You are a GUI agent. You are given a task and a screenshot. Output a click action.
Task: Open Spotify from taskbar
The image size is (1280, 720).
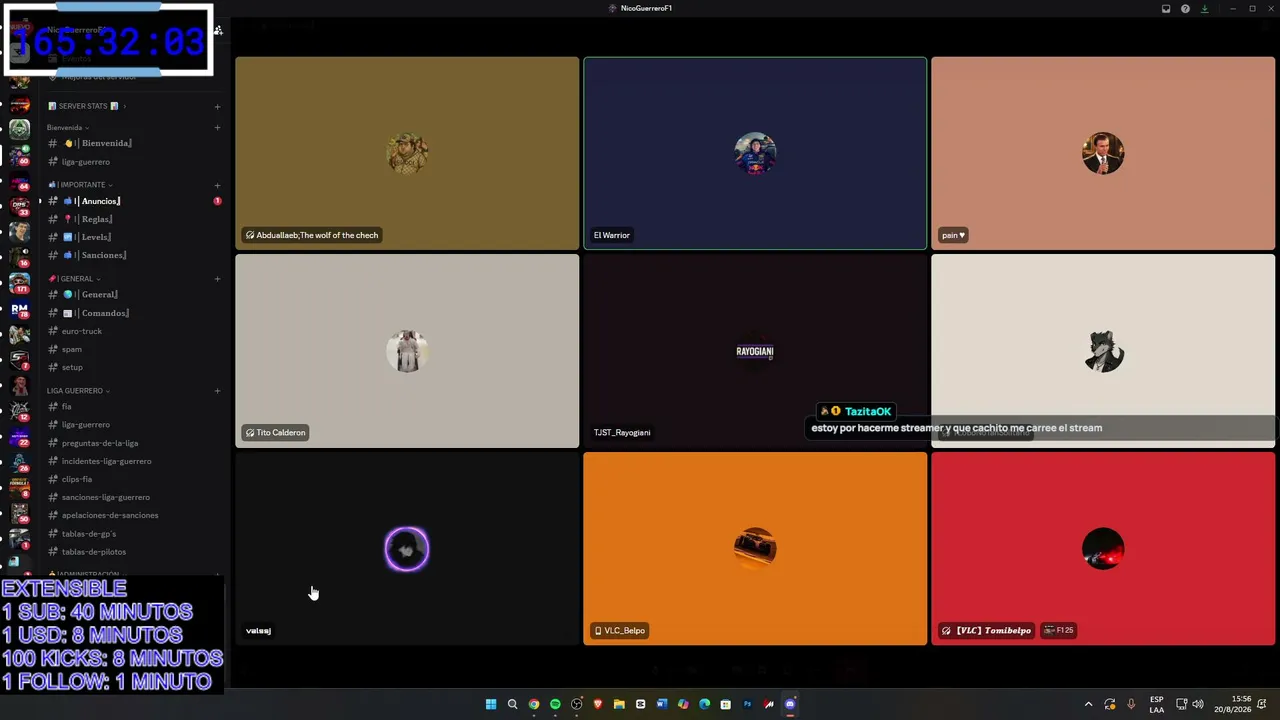coord(555,704)
